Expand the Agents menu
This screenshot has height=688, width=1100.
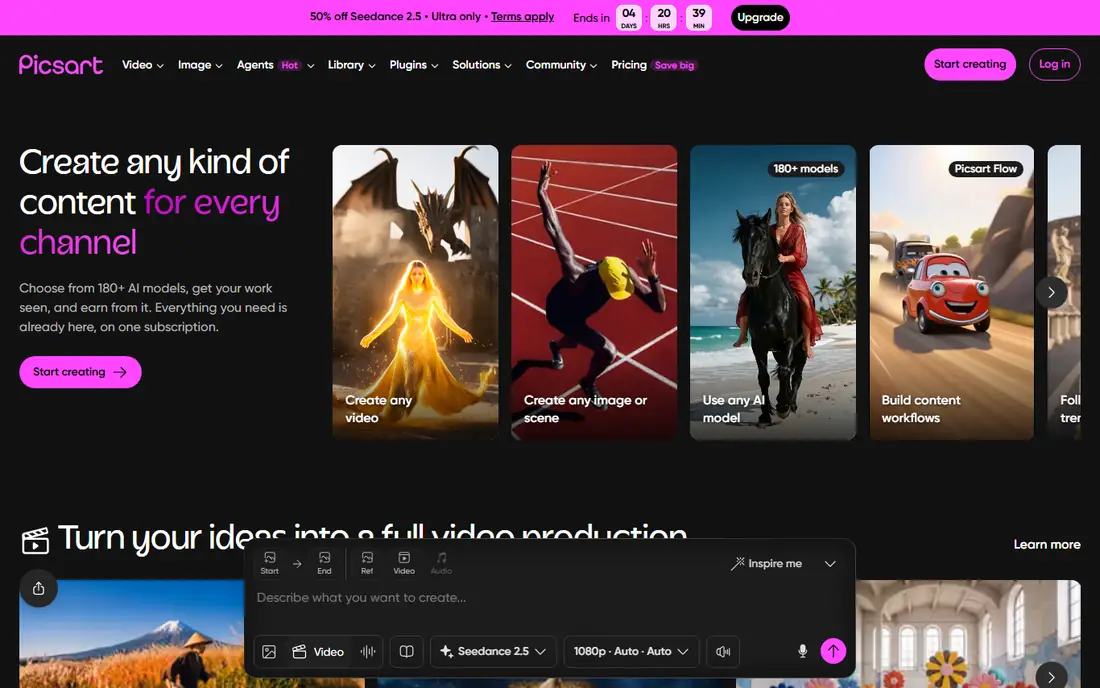275,65
